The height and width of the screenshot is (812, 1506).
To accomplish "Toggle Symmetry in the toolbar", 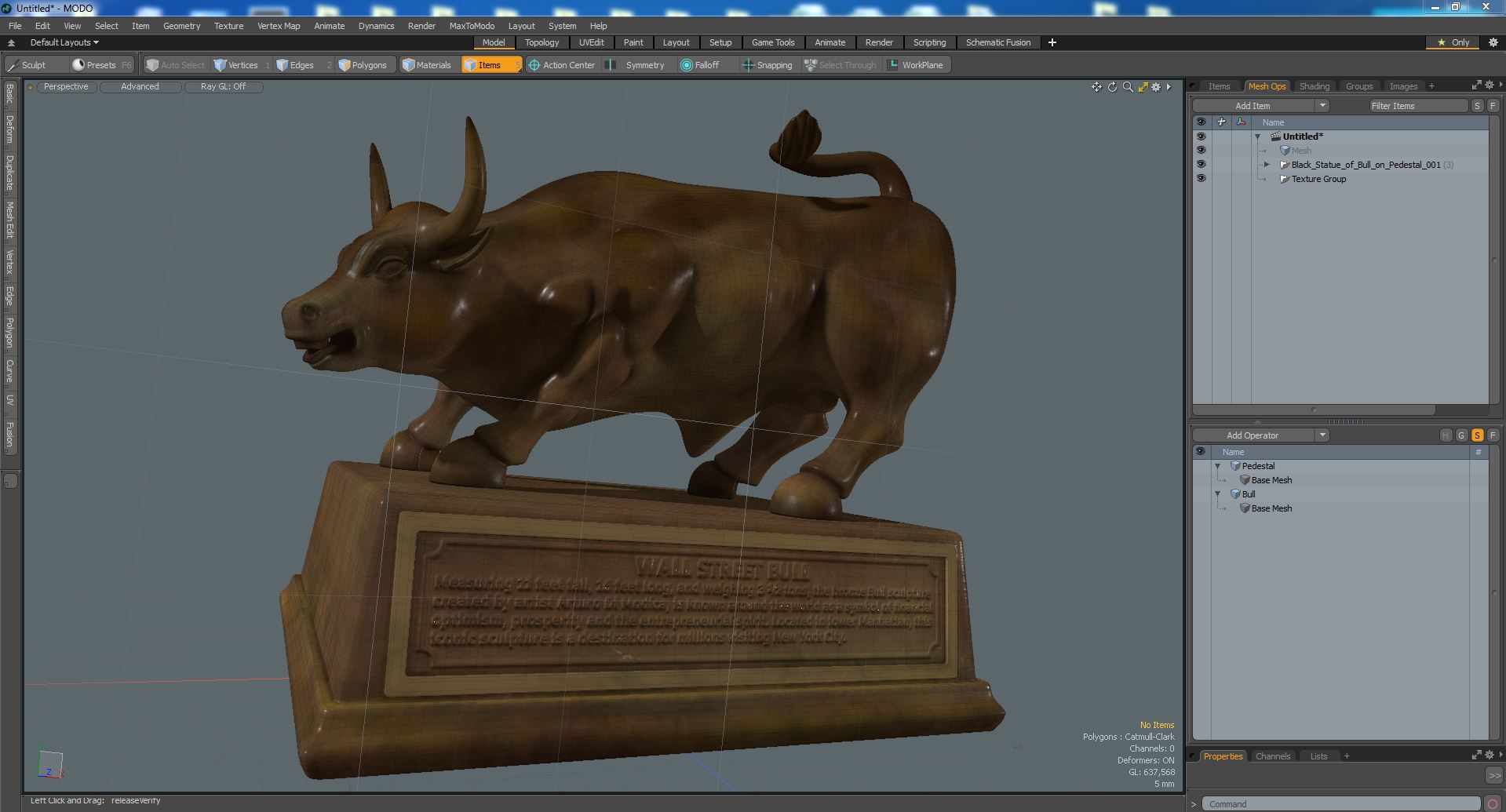I will pyautogui.click(x=637, y=65).
